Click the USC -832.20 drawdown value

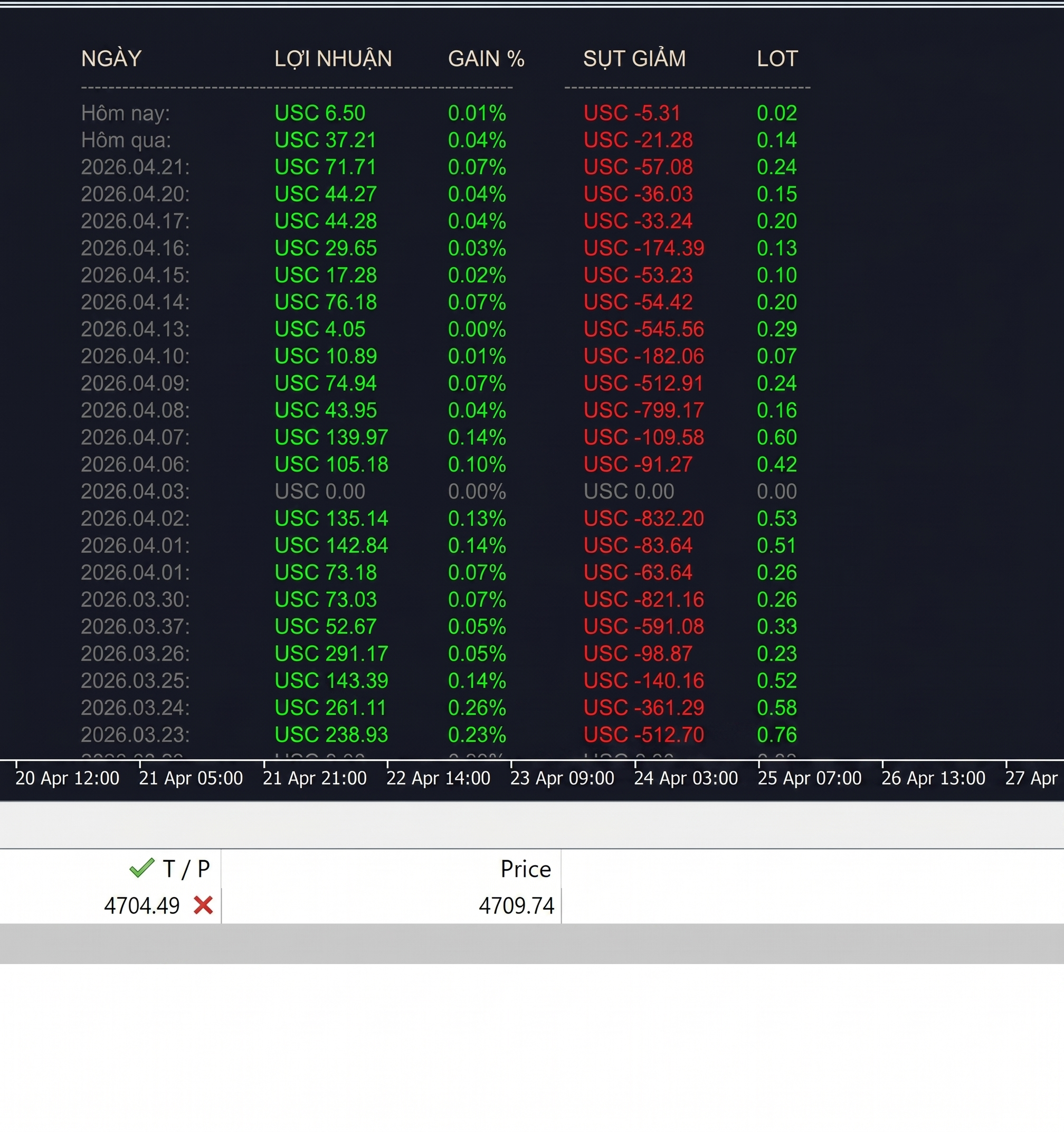click(644, 518)
